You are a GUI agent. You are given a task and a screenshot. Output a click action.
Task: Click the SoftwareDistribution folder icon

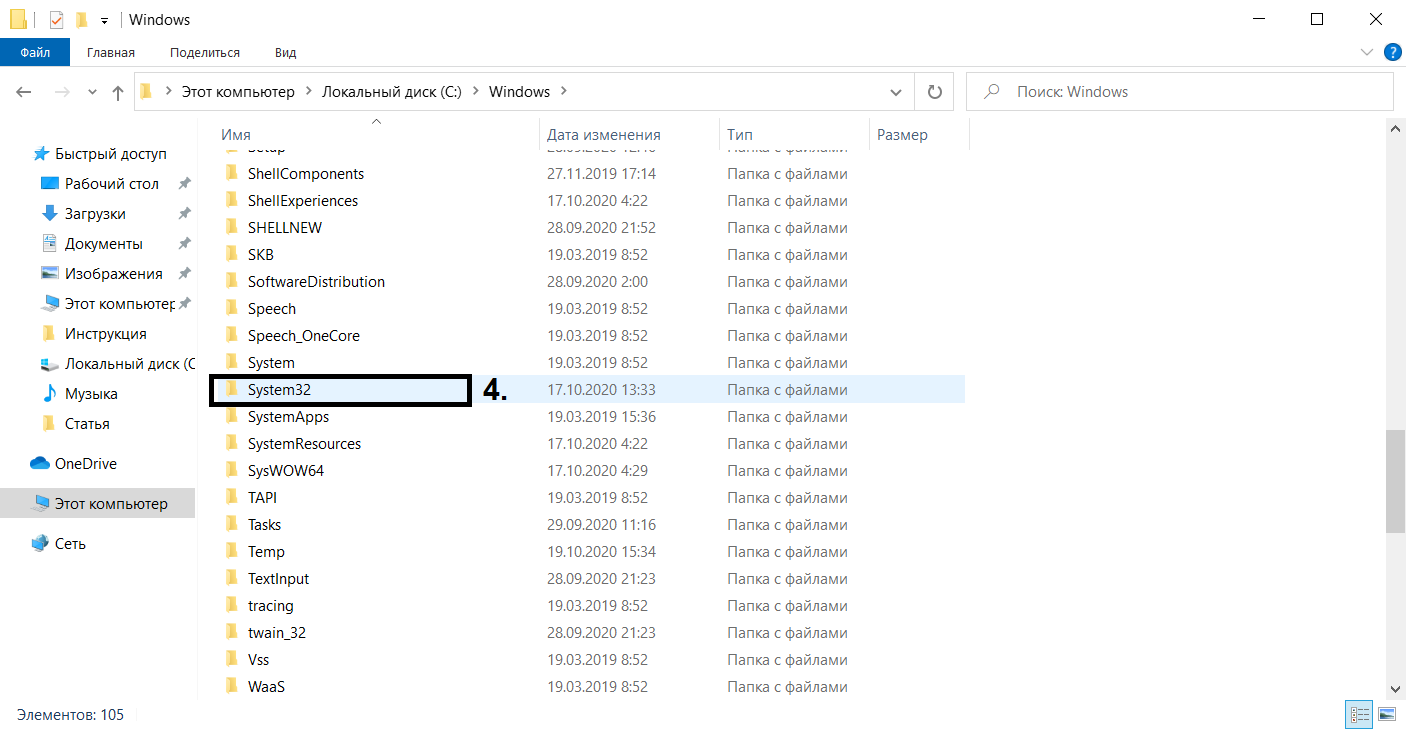coord(231,281)
